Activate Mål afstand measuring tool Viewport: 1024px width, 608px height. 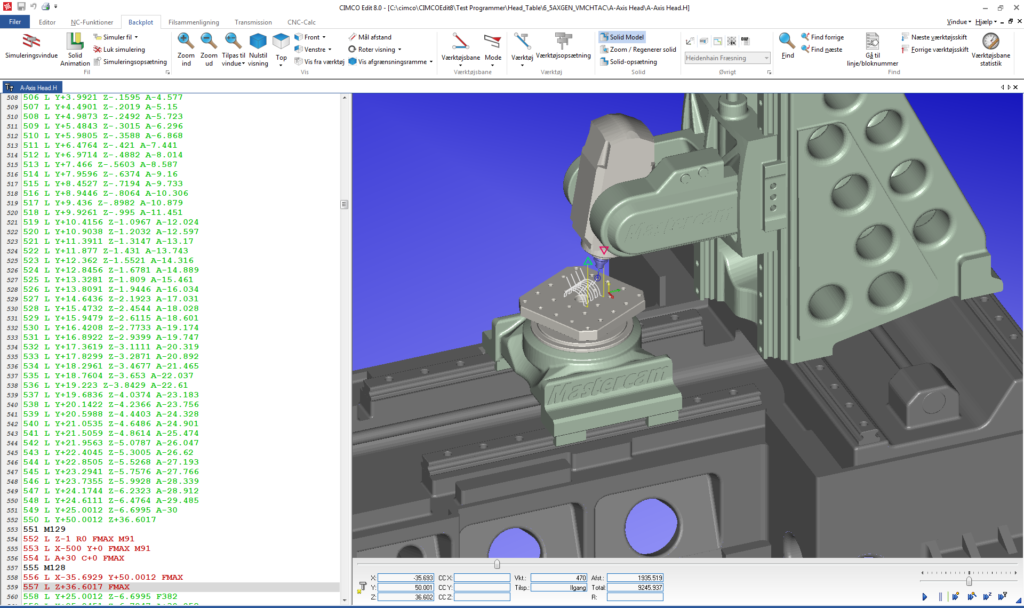coord(370,37)
